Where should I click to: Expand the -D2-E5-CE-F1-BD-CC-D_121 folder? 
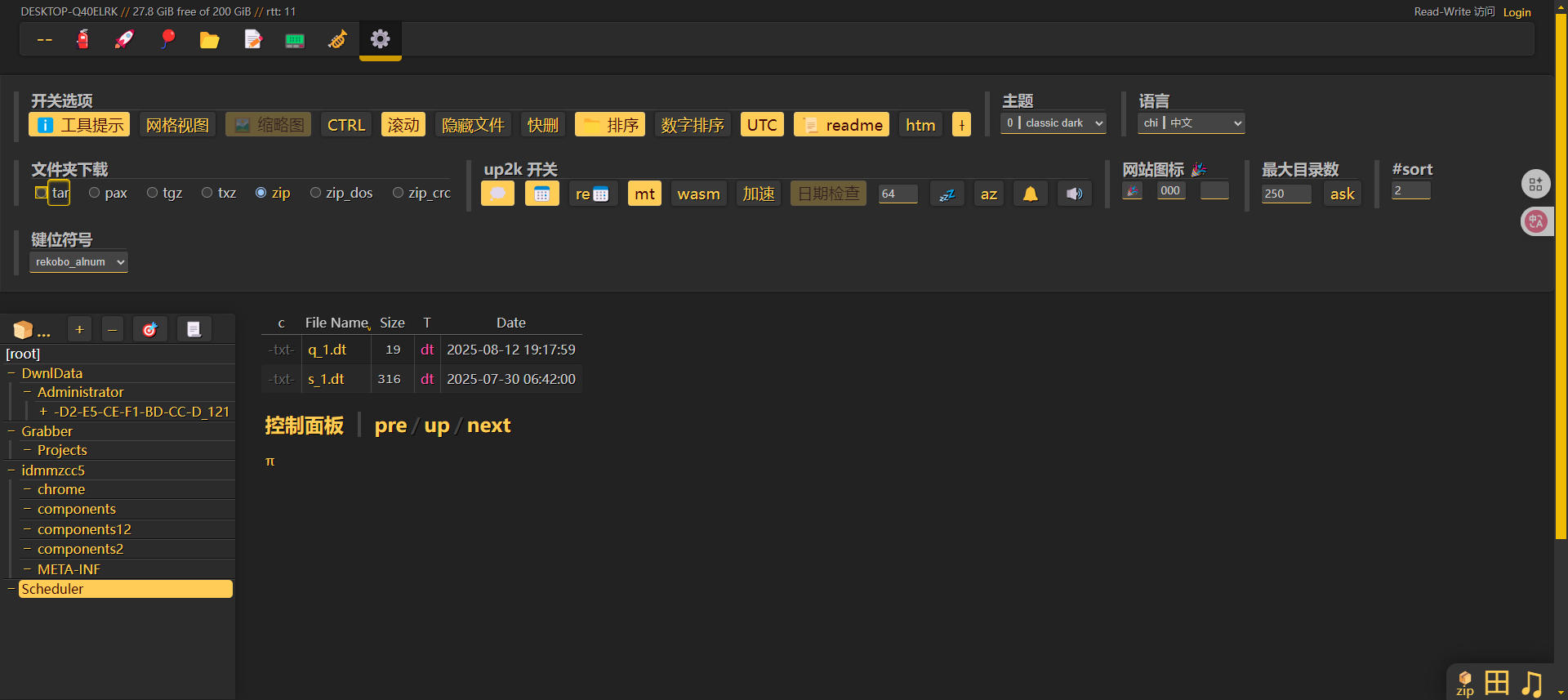pyautogui.click(x=43, y=412)
